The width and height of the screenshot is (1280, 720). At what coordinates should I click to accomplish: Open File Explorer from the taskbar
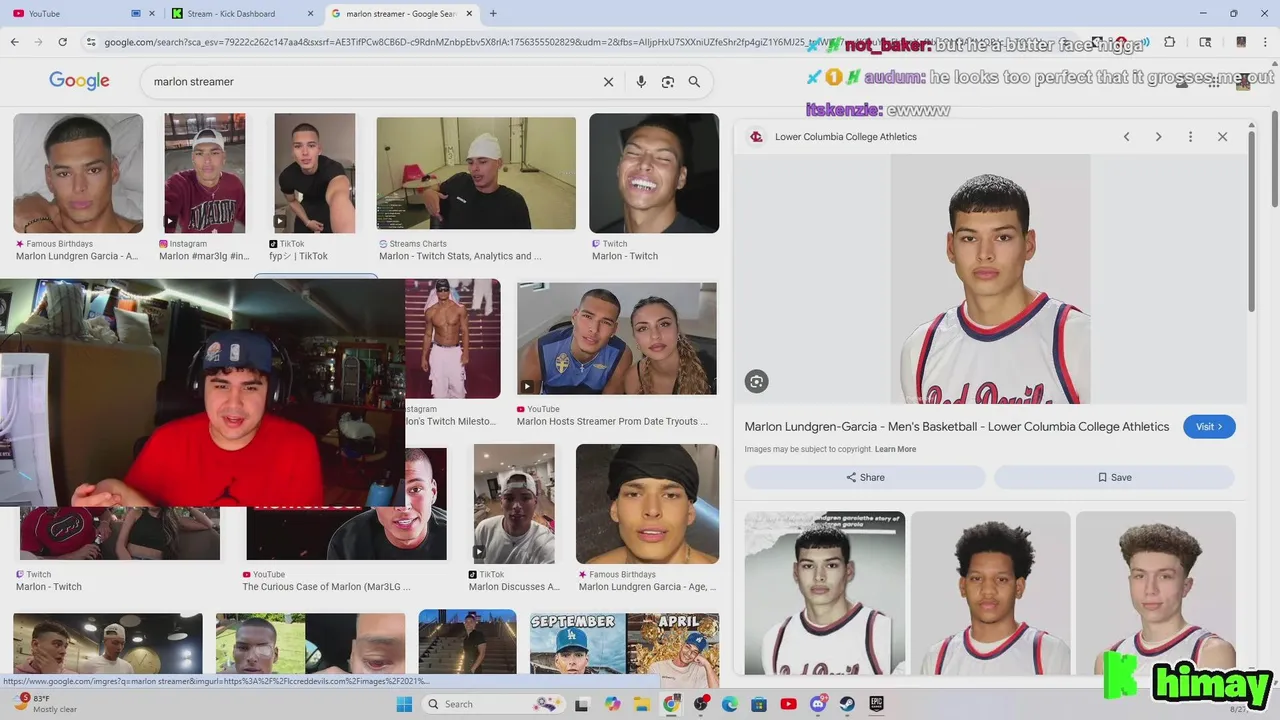642,704
